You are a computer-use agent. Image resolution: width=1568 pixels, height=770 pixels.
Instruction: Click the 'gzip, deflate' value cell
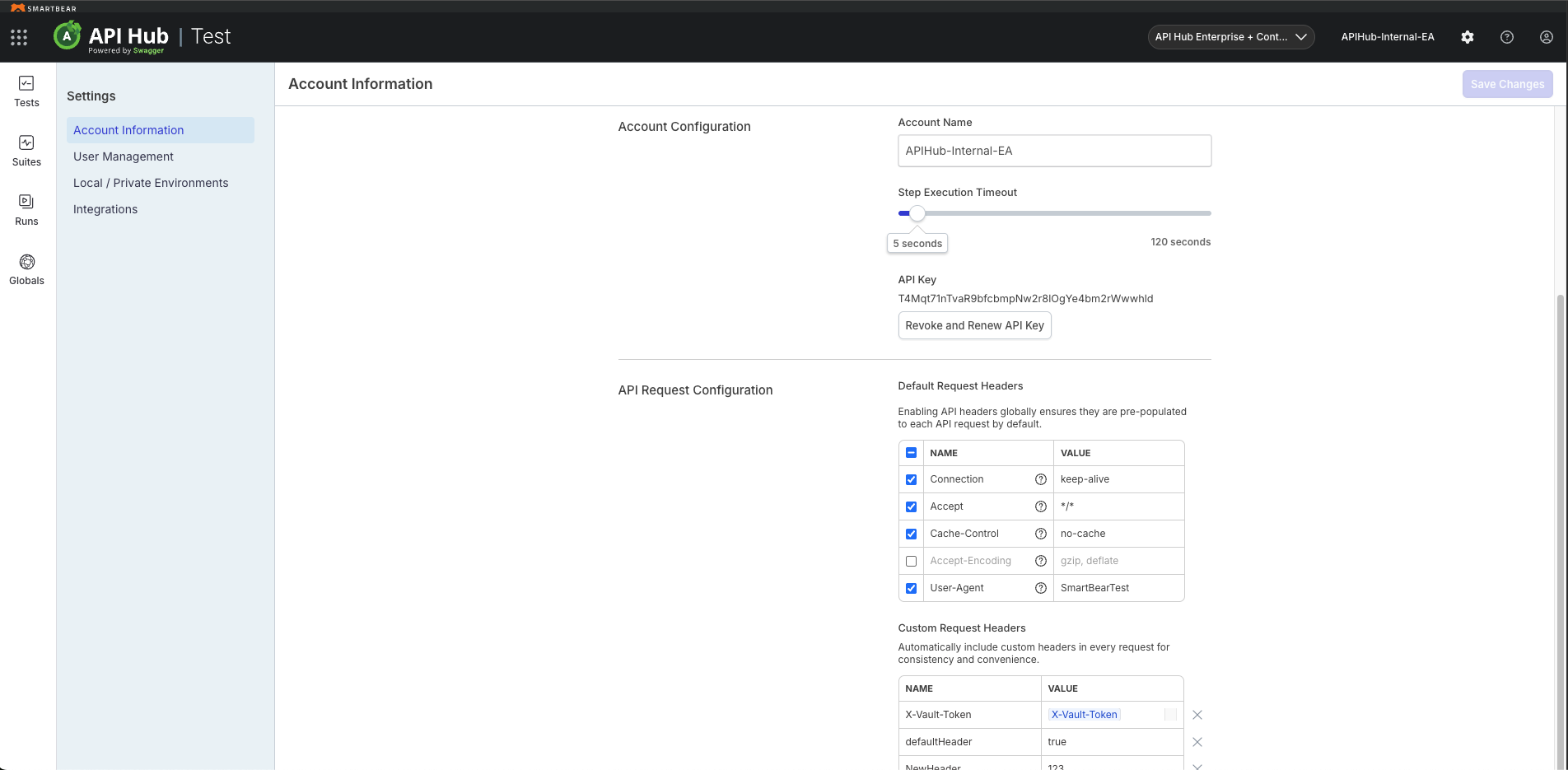click(1118, 561)
